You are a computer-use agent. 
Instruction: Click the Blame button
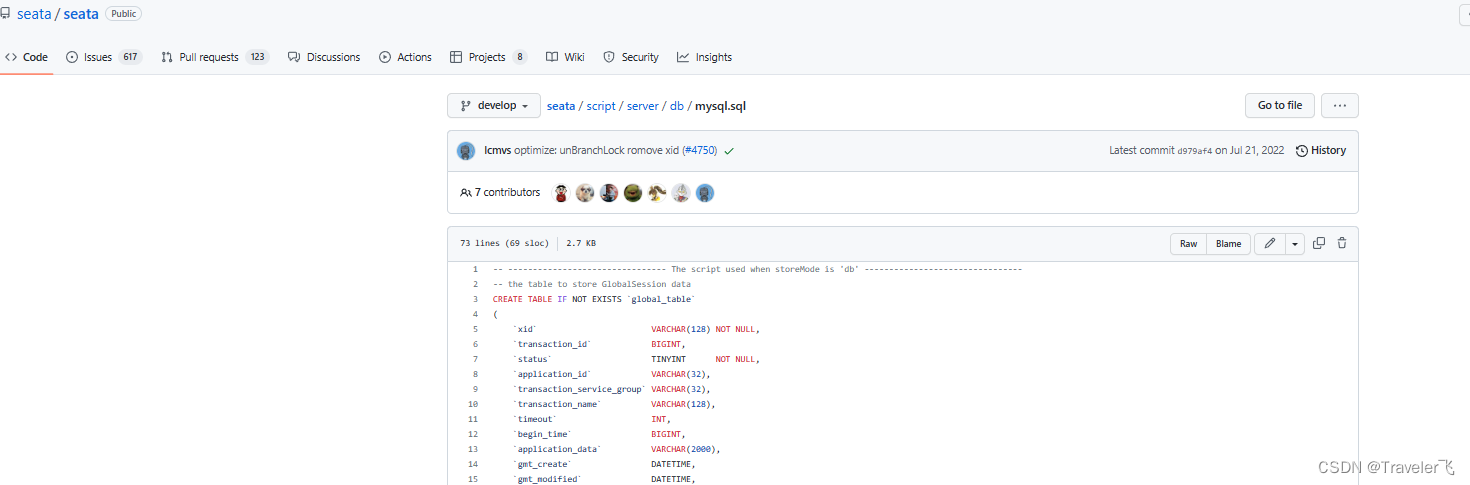pyautogui.click(x=1229, y=244)
